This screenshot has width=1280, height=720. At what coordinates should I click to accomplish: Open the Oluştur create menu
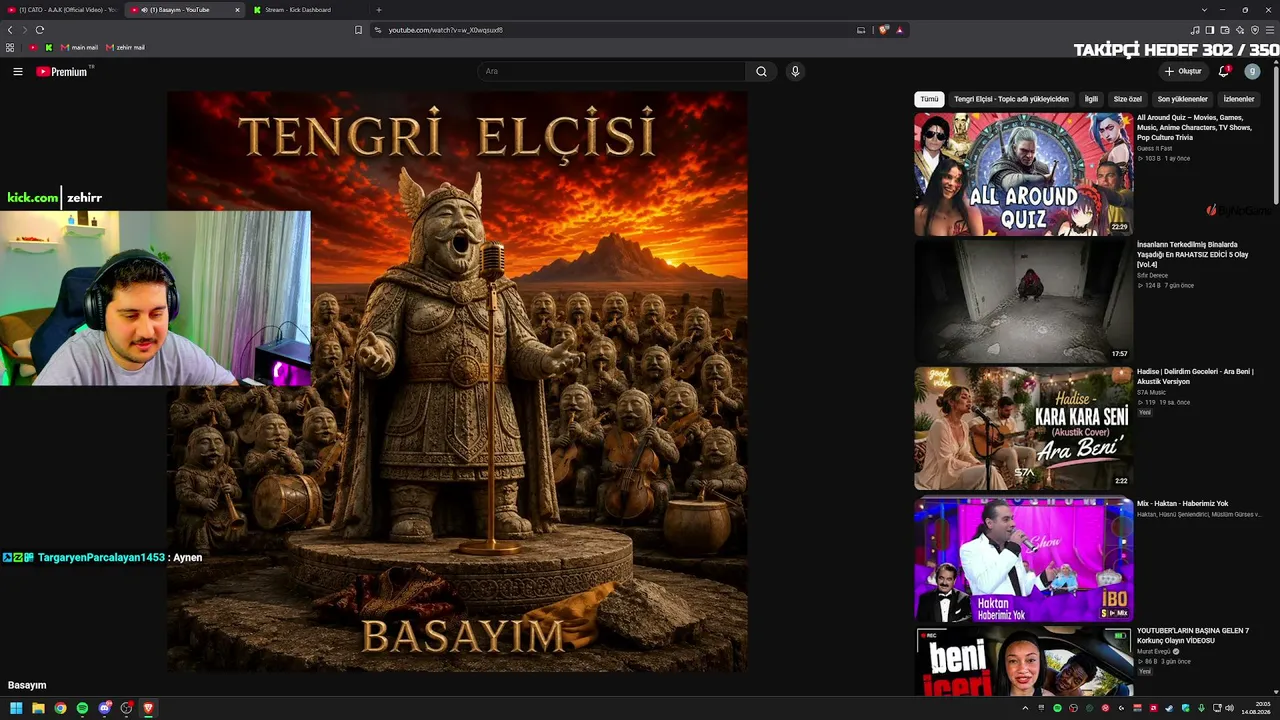[x=1183, y=71]
